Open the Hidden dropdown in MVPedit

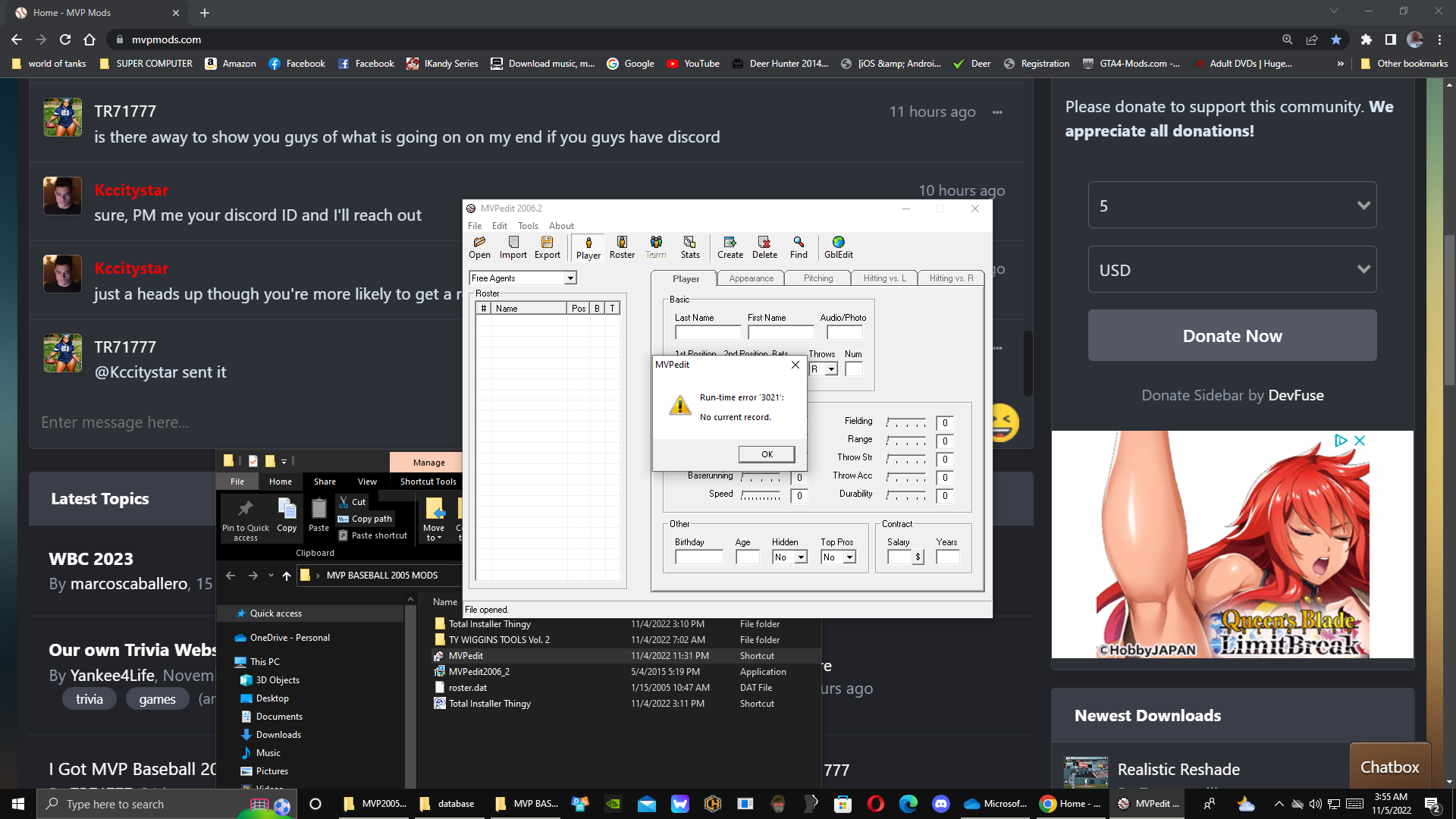[801, 557]
